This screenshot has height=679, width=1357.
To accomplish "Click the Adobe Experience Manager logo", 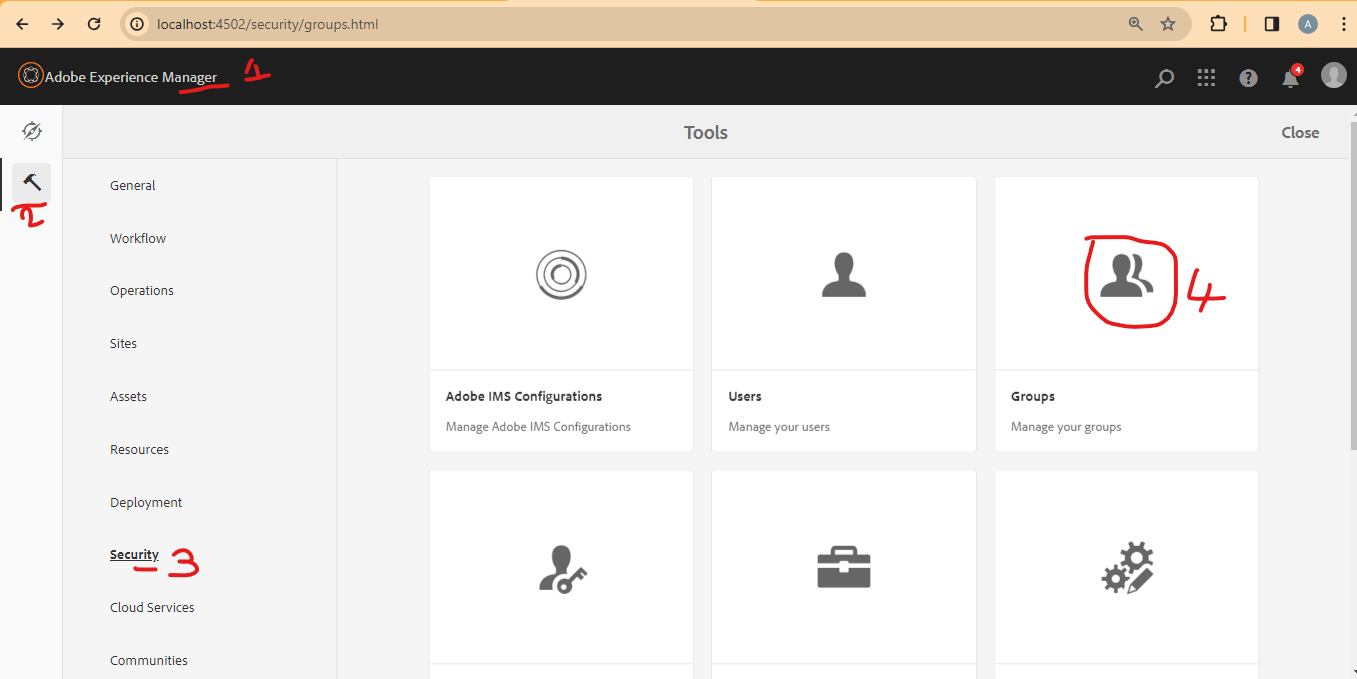I will (x=120, y=76).
